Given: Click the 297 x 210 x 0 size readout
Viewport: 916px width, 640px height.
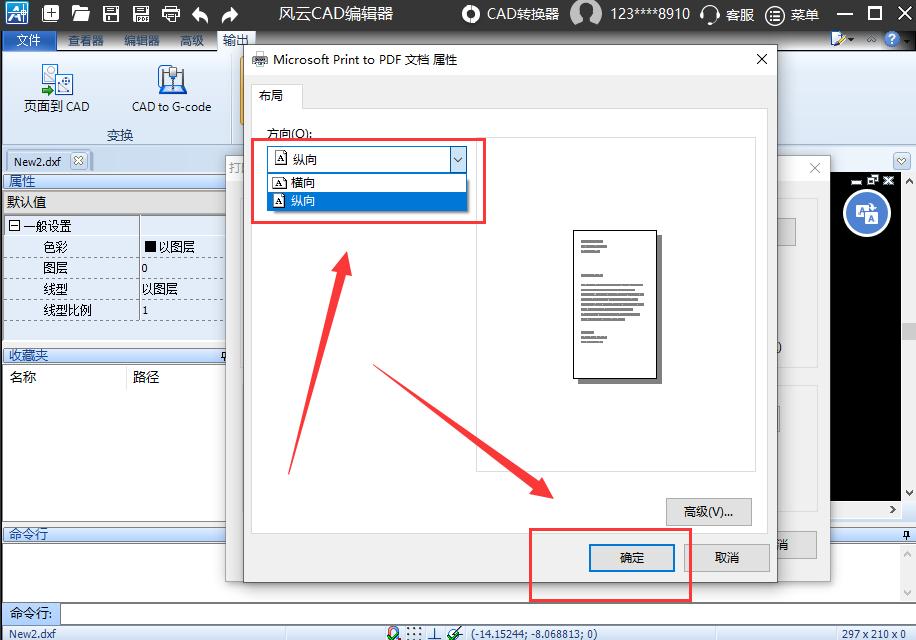Looking at the screenshot, I should [873, 634].
